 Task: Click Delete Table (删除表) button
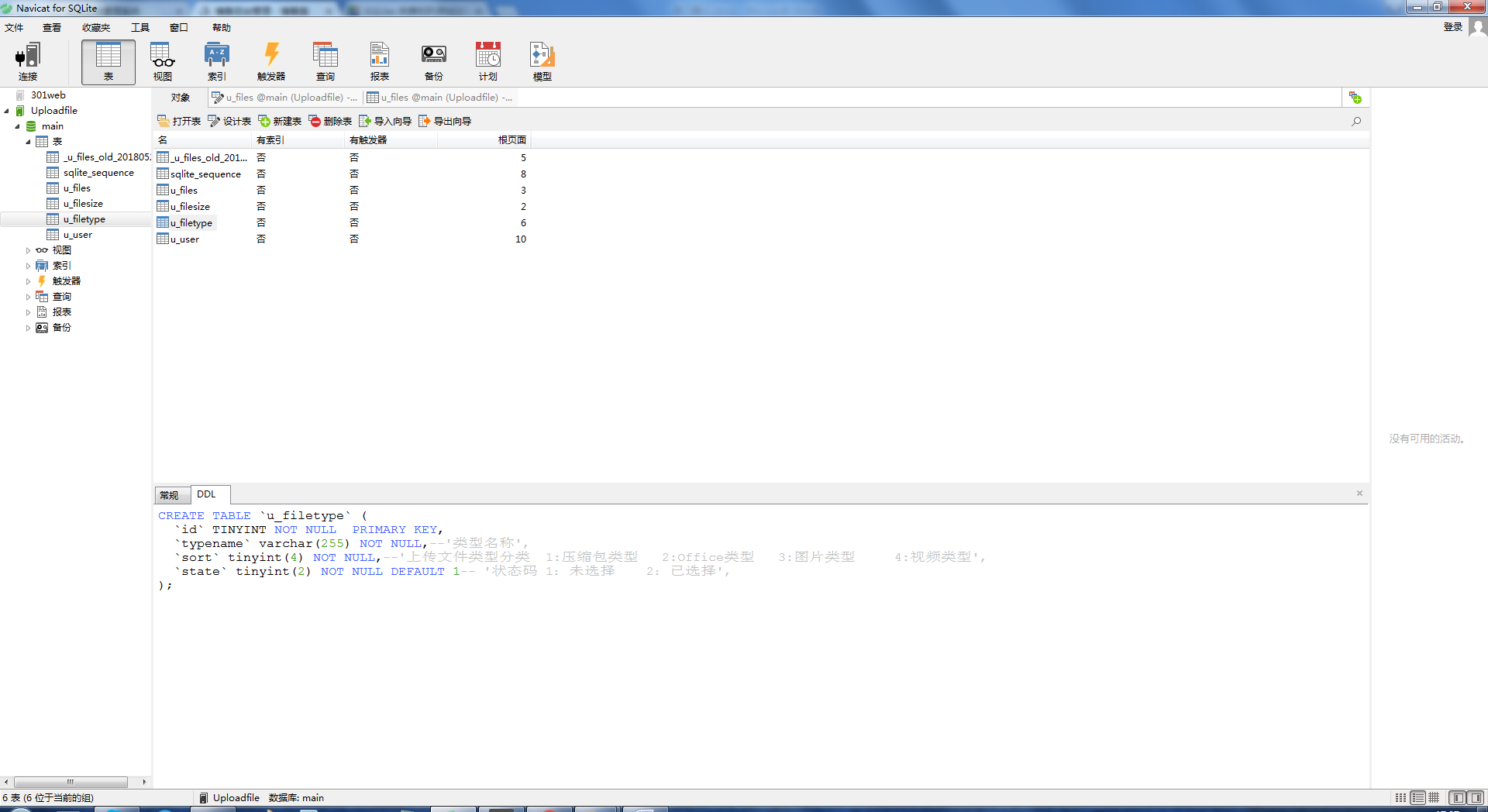(330, 121)
